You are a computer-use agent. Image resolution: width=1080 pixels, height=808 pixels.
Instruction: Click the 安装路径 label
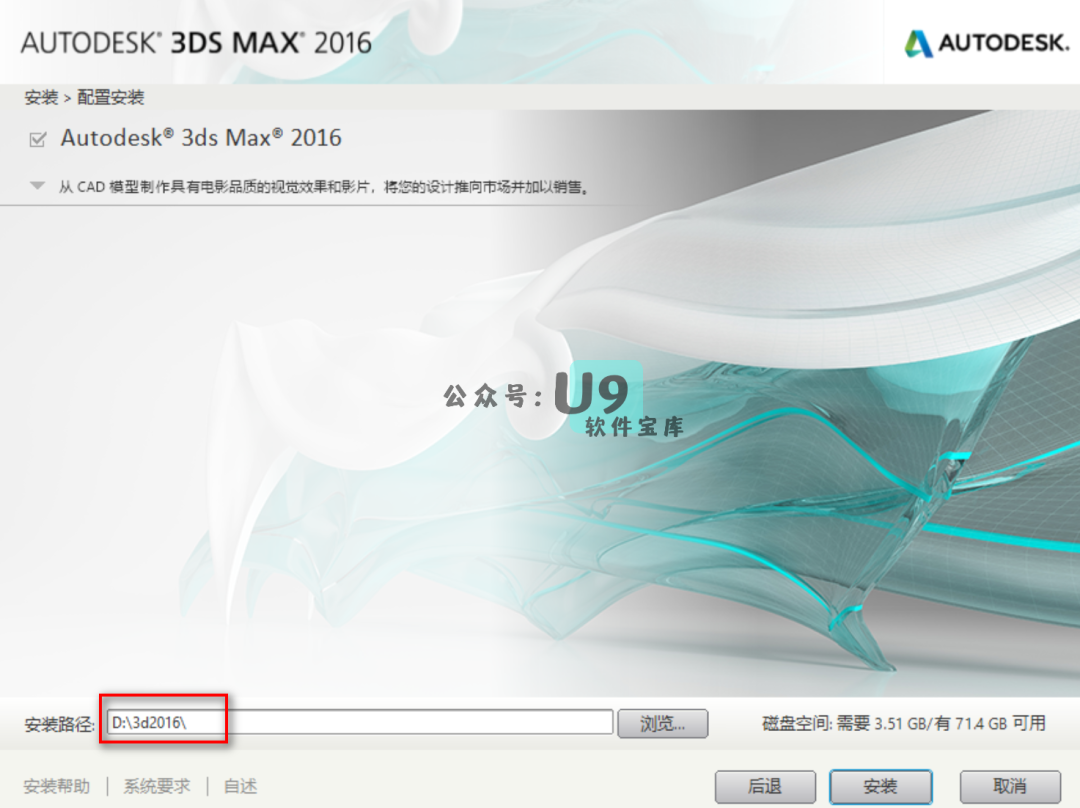60,724
